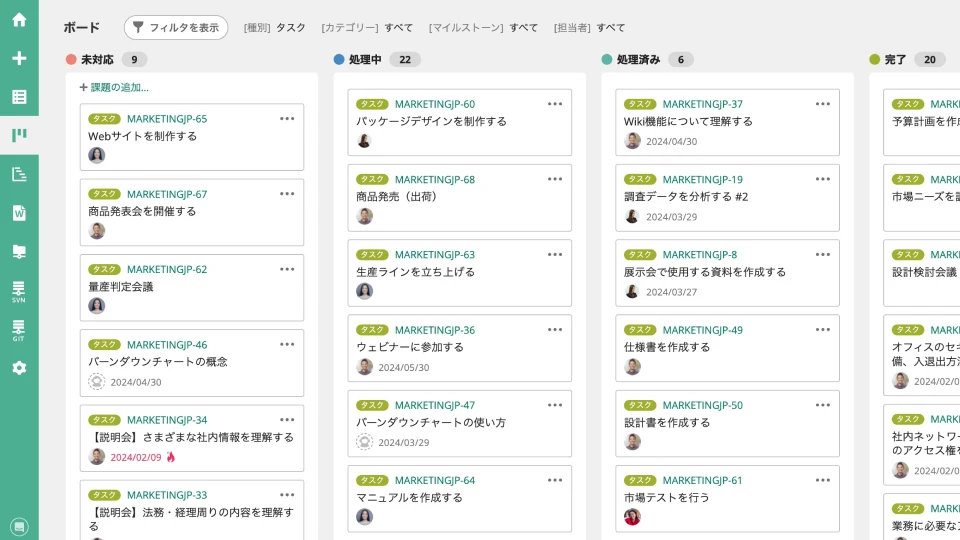Open the 種別 filter set to タスク
960x540 pixels.
(275, 28)
